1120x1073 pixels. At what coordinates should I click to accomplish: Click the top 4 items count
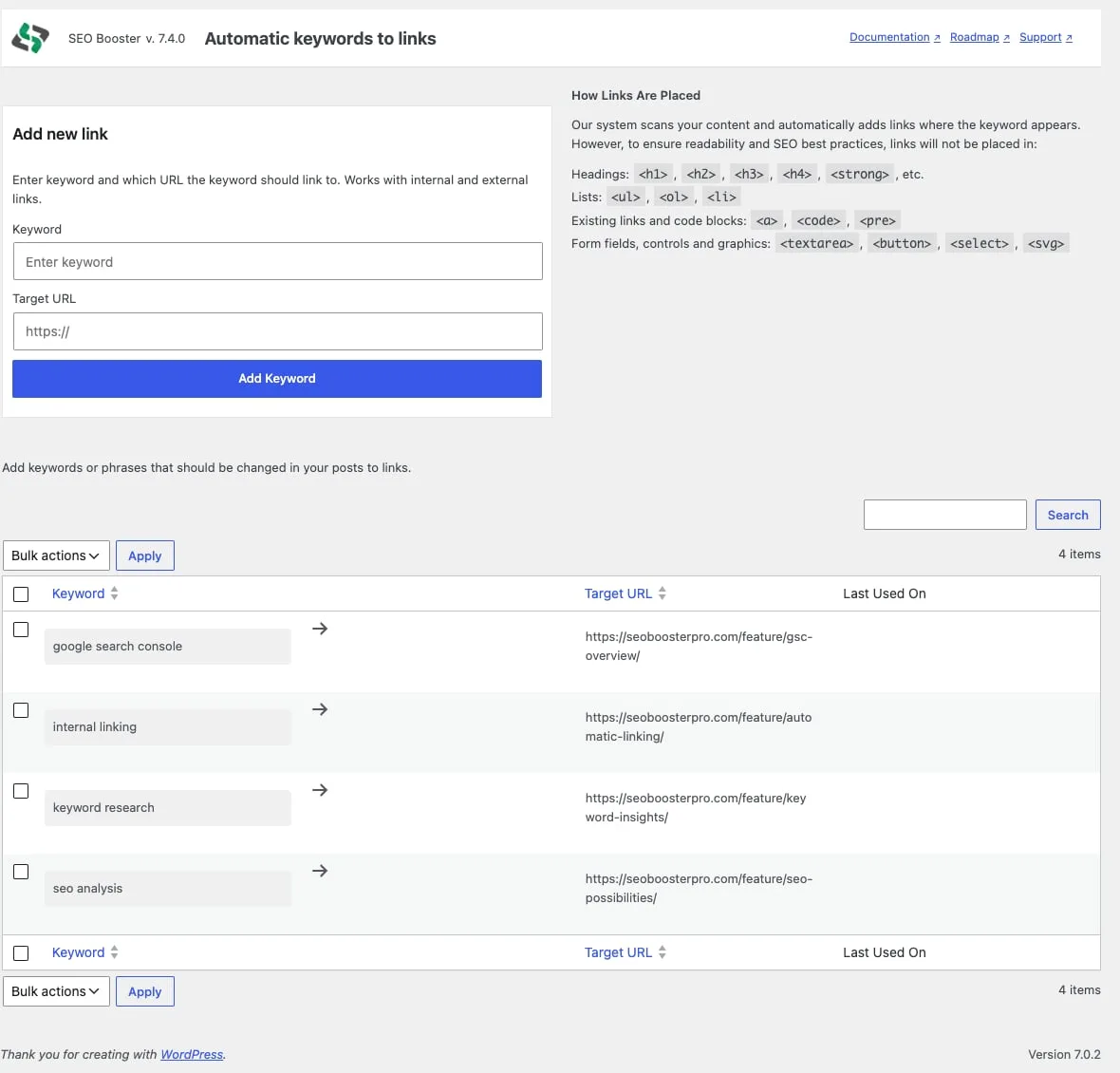coord(1079,555)
